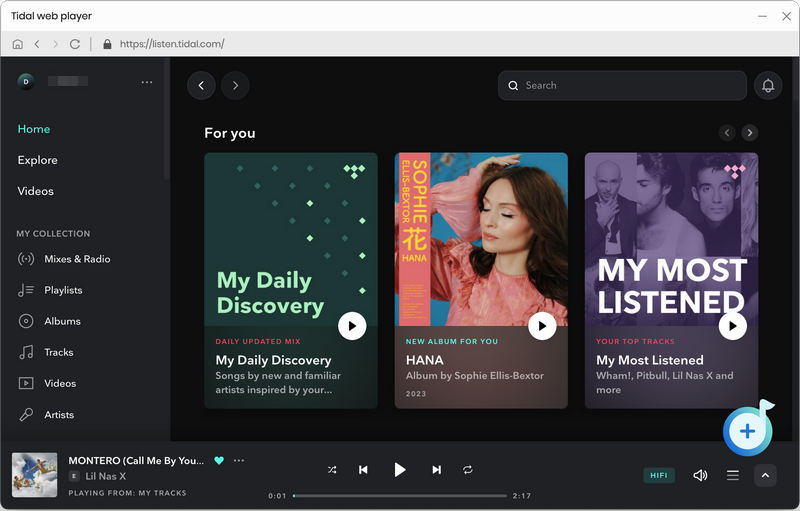Skip to previous track

(363, 470)
